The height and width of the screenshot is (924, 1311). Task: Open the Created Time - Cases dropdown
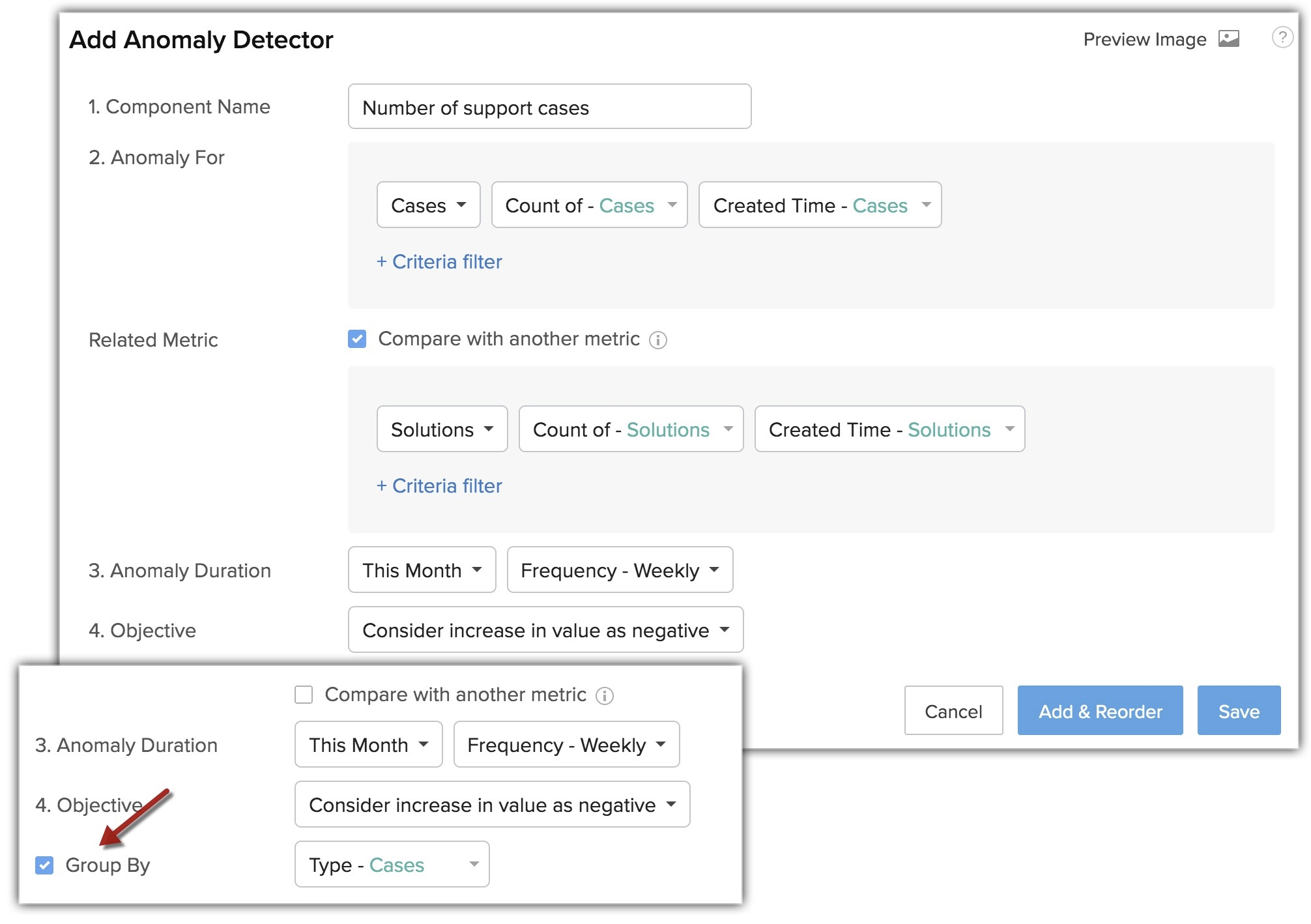coord(820,205)
